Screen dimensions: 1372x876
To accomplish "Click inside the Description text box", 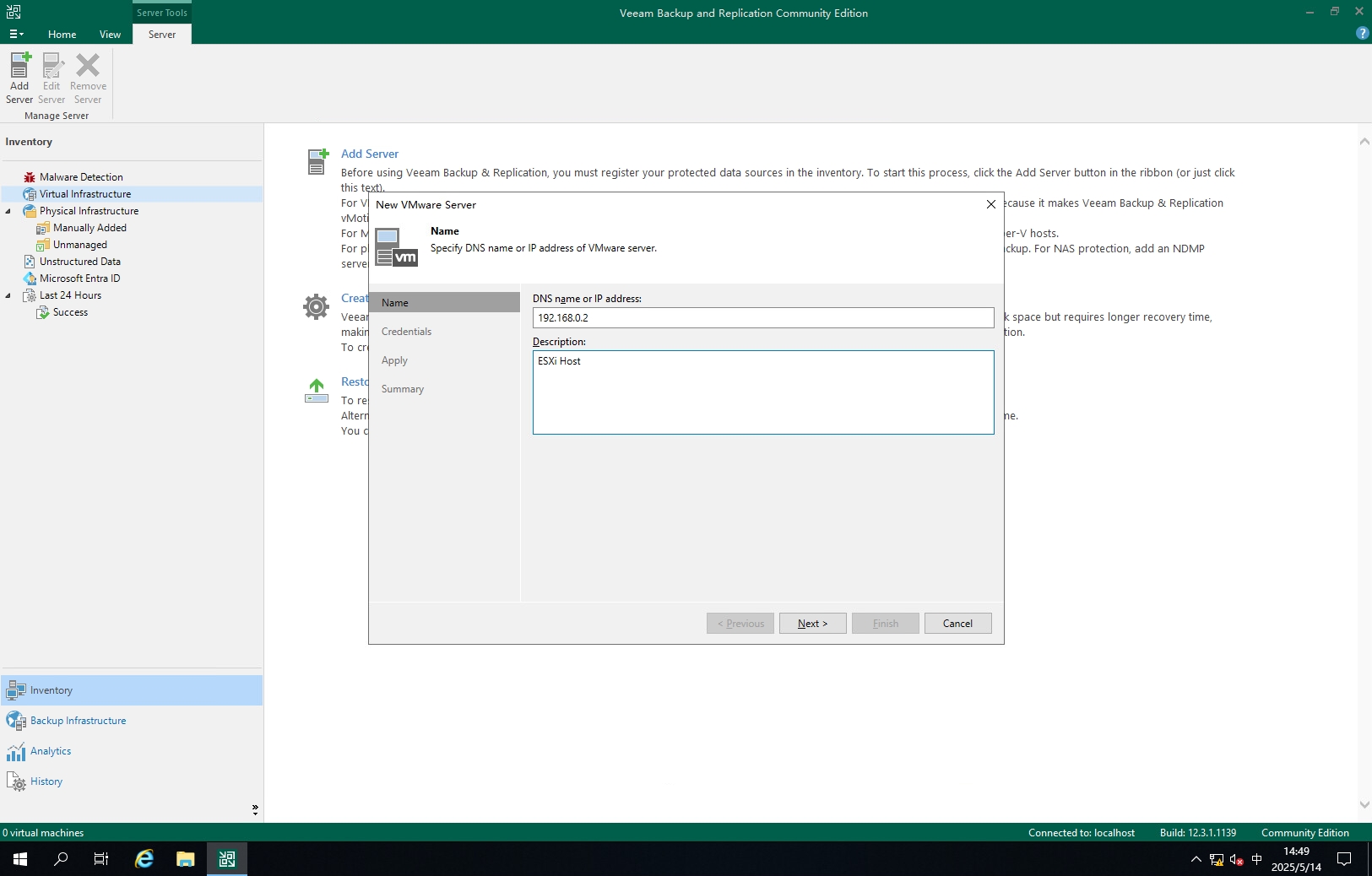I will click(x=762, y=392).
